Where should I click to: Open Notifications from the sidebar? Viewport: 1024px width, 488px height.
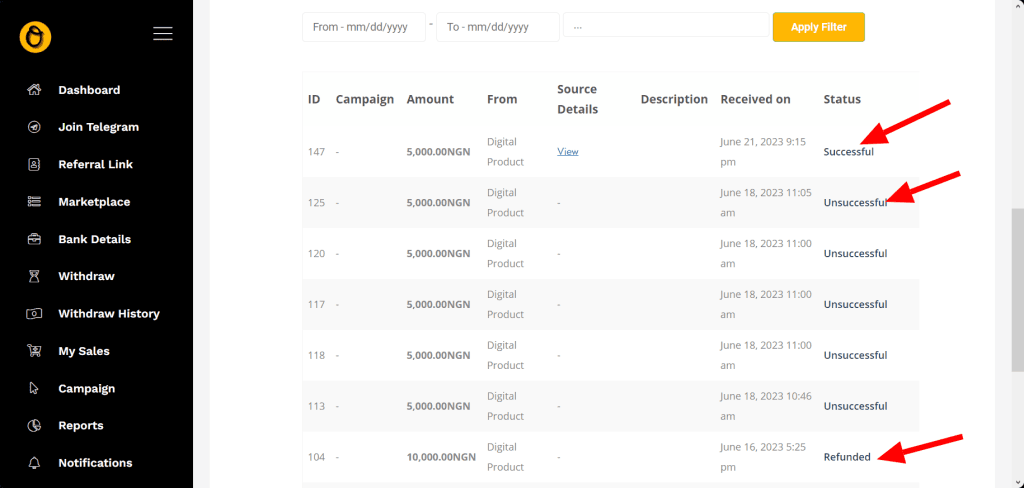coord(94,463)
